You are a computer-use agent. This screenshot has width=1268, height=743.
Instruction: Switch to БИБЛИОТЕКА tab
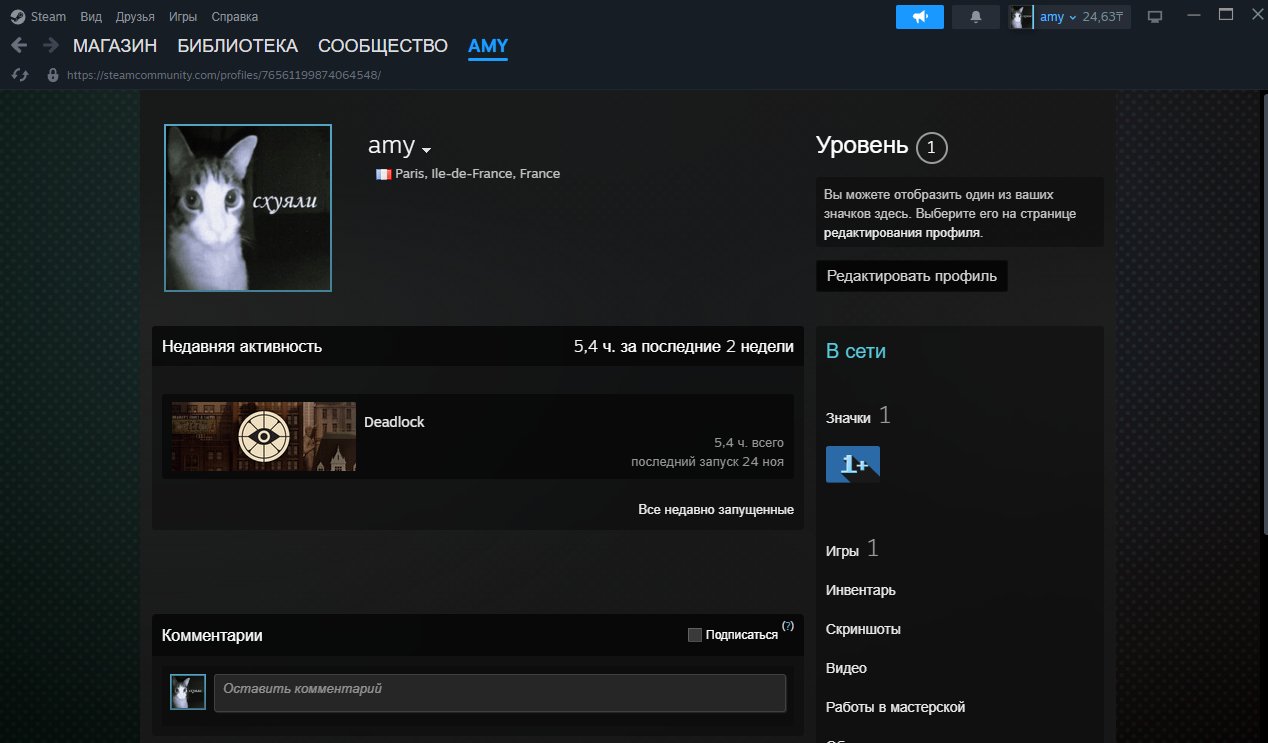(x=237, y=46)
